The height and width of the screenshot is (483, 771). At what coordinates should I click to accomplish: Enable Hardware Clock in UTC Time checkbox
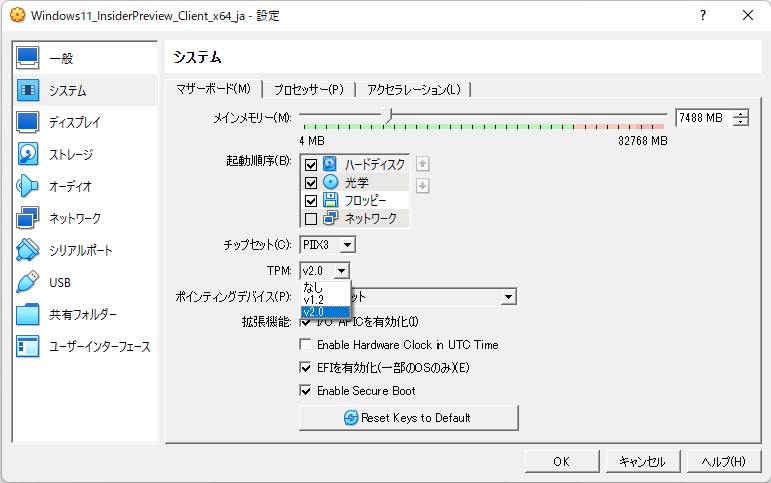[x=305, y=345]
